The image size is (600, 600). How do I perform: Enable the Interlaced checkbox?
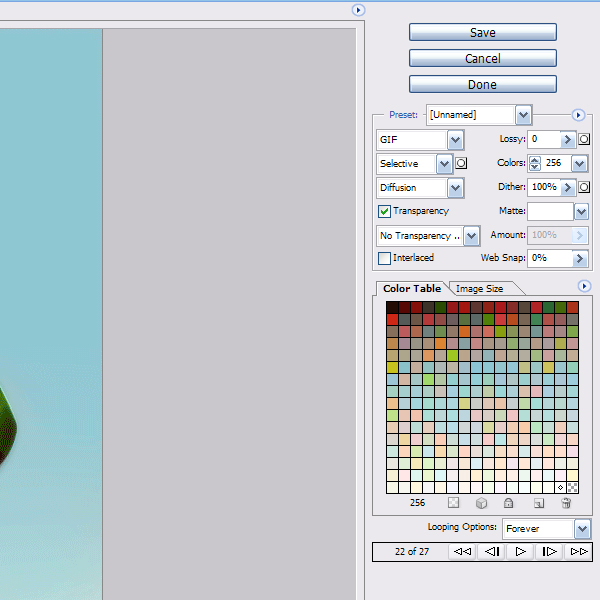pyautogui.click(x=384, y=258)
